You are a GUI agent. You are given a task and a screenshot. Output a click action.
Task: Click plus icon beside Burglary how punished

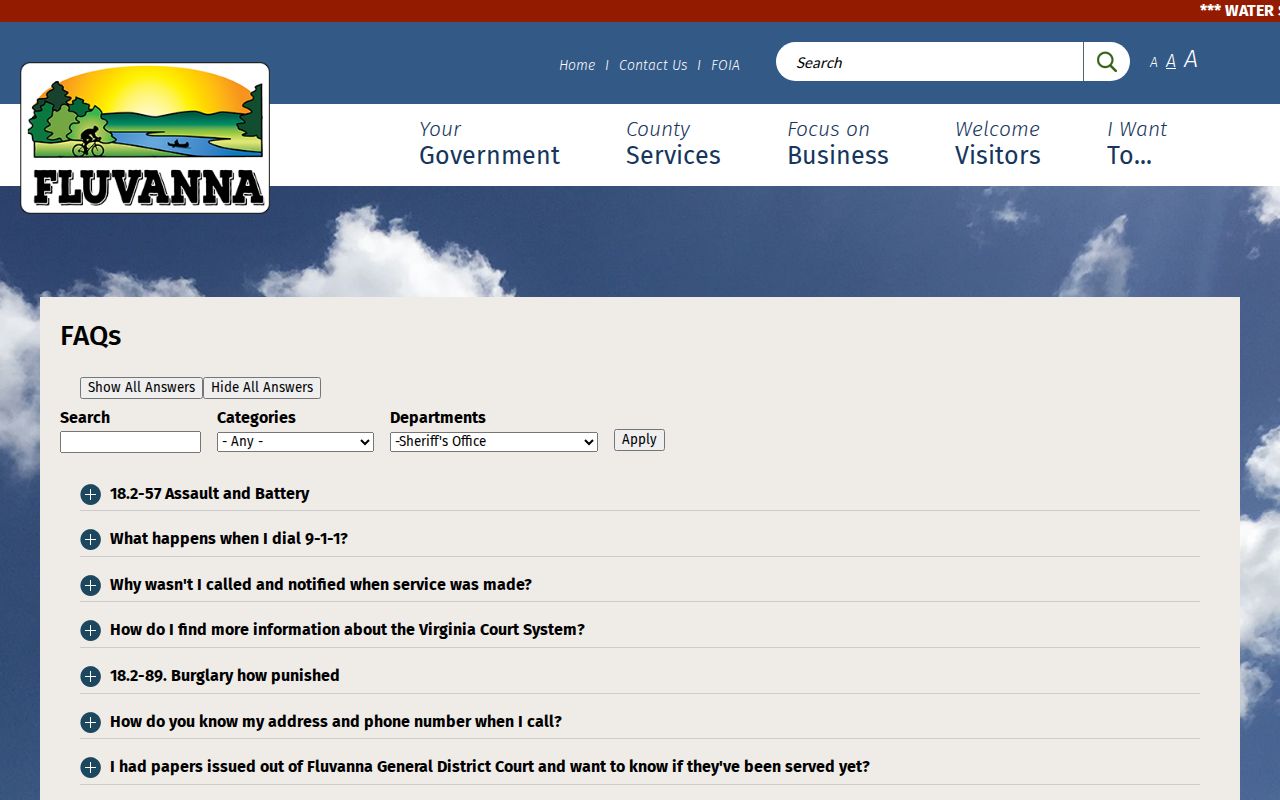[90, 676]
